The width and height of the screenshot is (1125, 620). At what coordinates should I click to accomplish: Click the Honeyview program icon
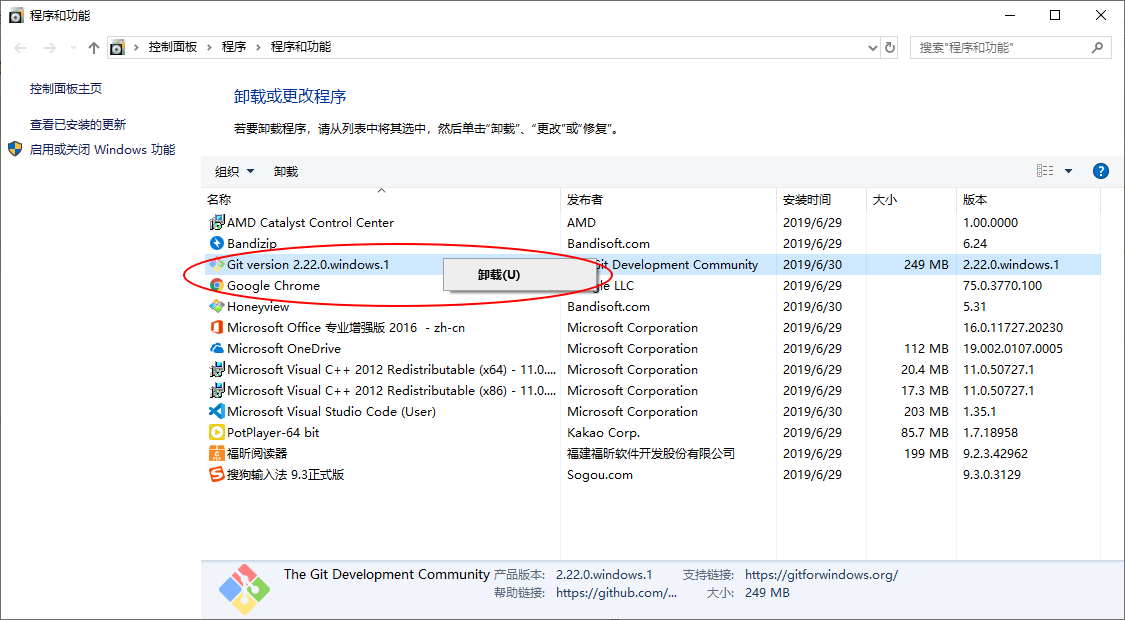click(217, 306)
